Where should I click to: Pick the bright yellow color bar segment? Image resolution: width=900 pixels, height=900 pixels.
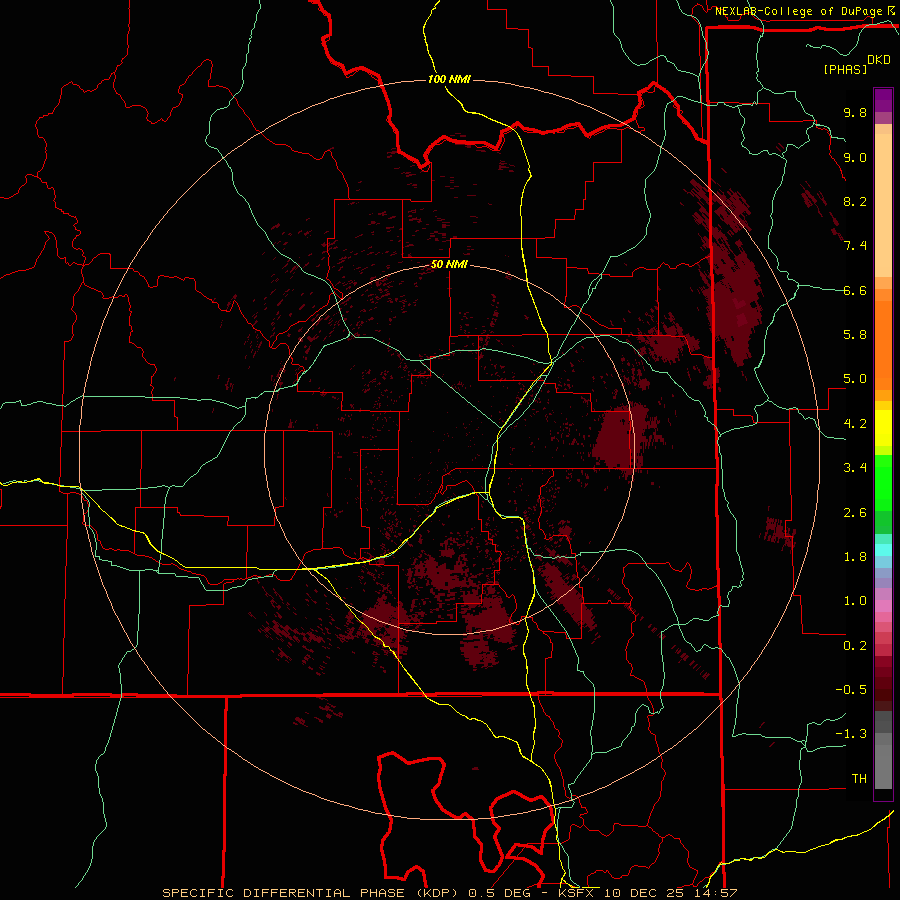(883, 428)
